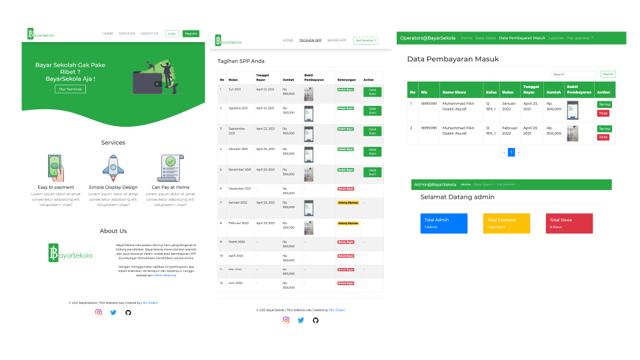Screen dimensions: 640x360
Task: Click Laporan in the operator navbar
Action: (x=556, y=38)
